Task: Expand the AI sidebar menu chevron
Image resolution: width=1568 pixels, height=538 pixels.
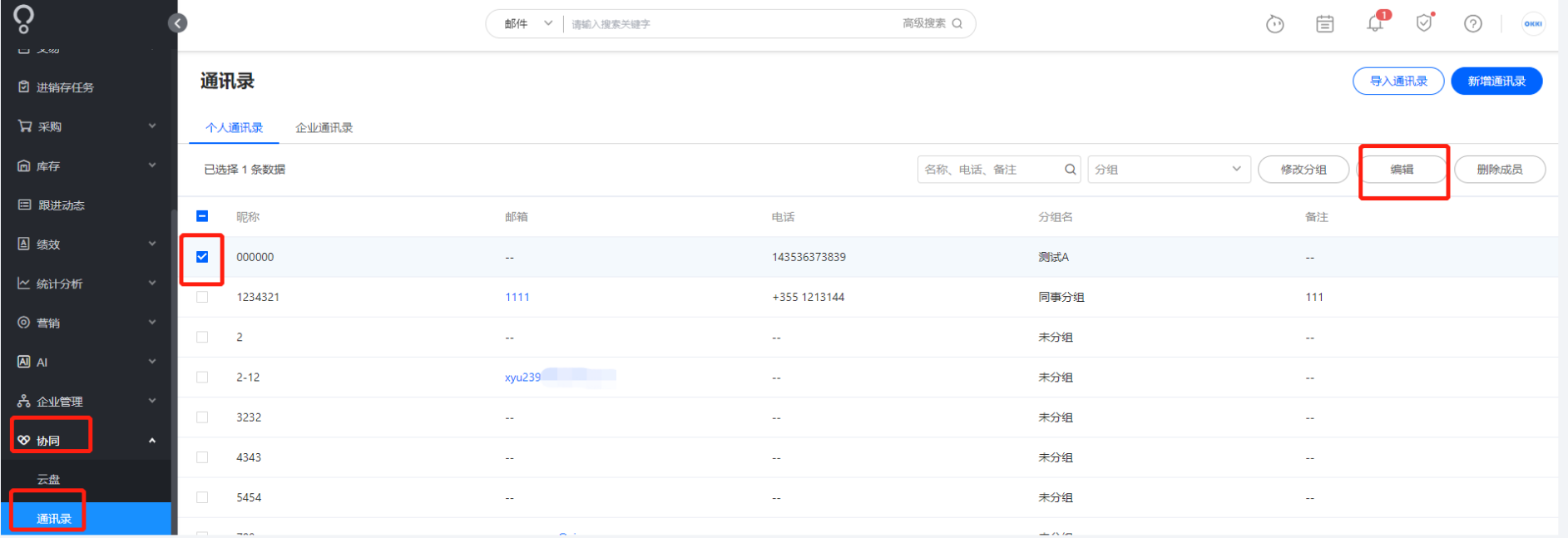Action: coord(152,361)
